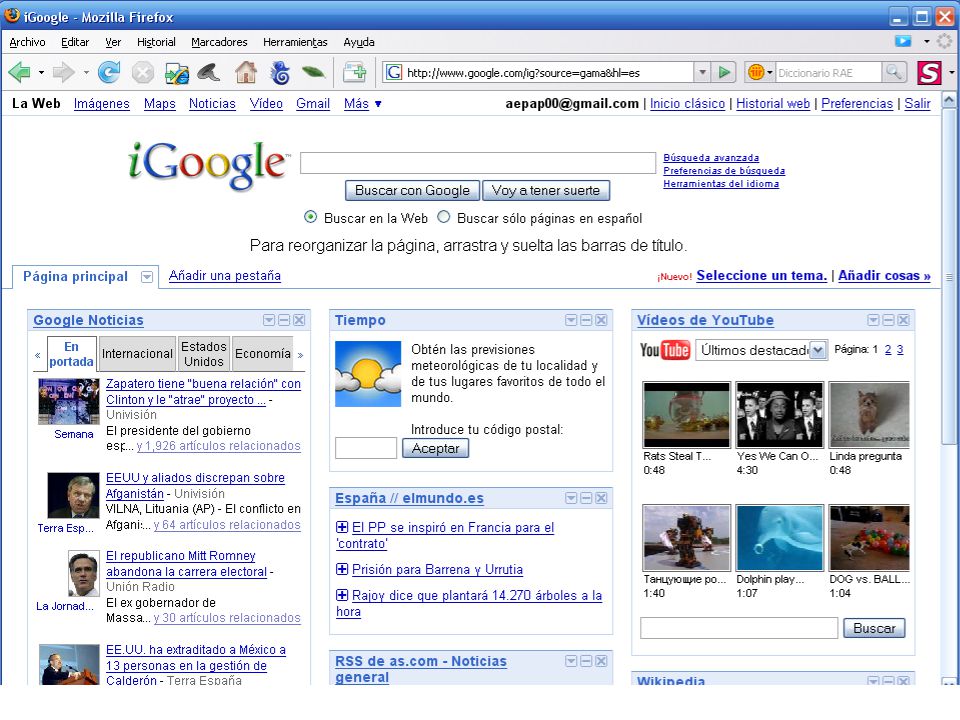Click the gray shark fin toolbar icon
Viewport: 960px width, 720px height.
point(209,73)
